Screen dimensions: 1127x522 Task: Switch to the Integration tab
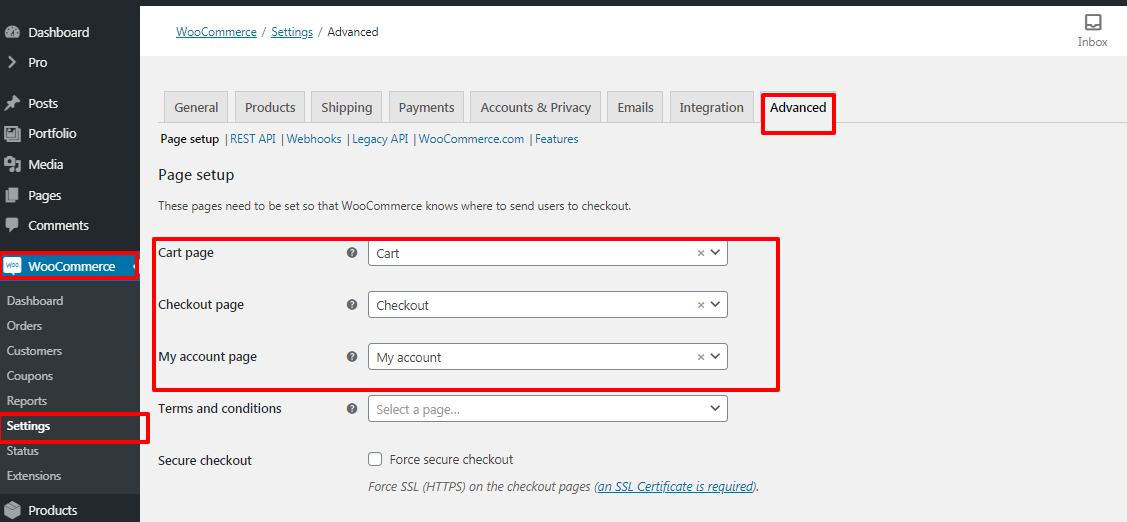(x=712, y=107)
